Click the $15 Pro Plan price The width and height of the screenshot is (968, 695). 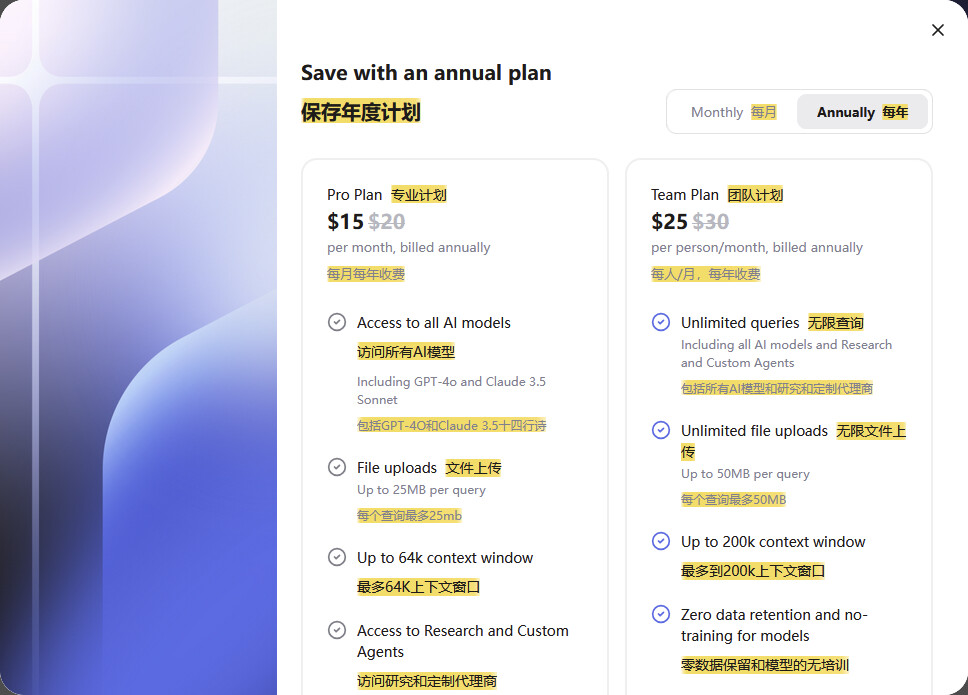[345, 221]
